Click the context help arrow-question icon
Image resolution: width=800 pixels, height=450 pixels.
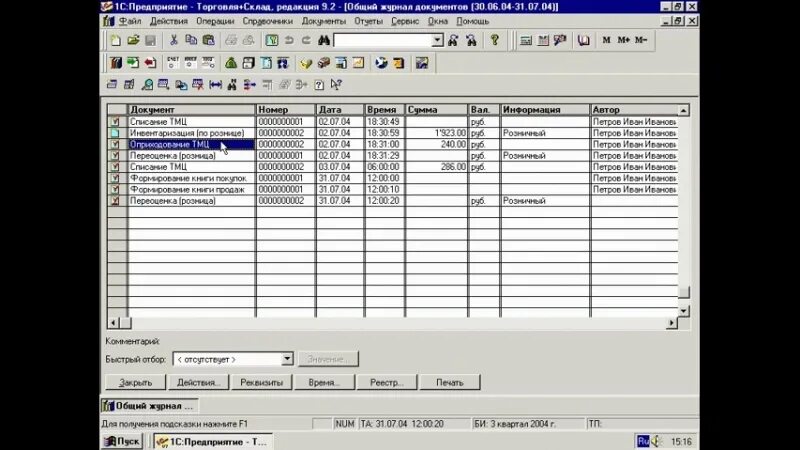336,85
